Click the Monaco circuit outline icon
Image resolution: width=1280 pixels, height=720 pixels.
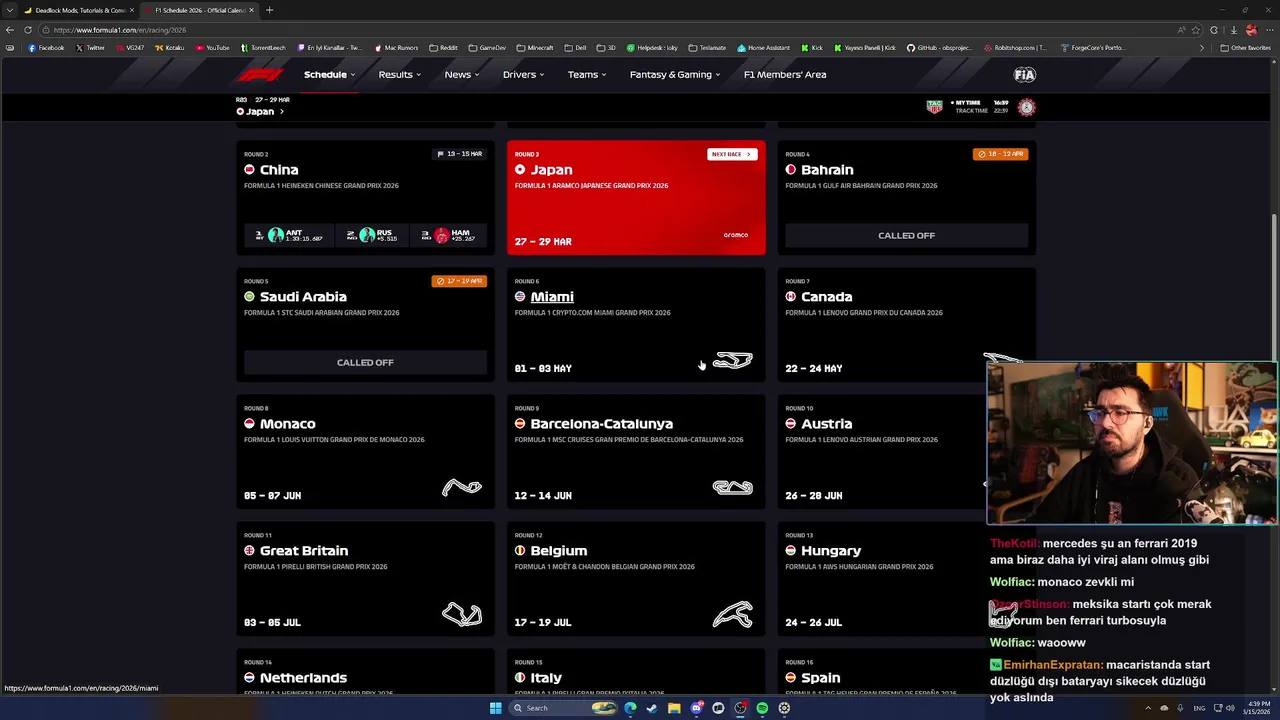coord(462,487)
